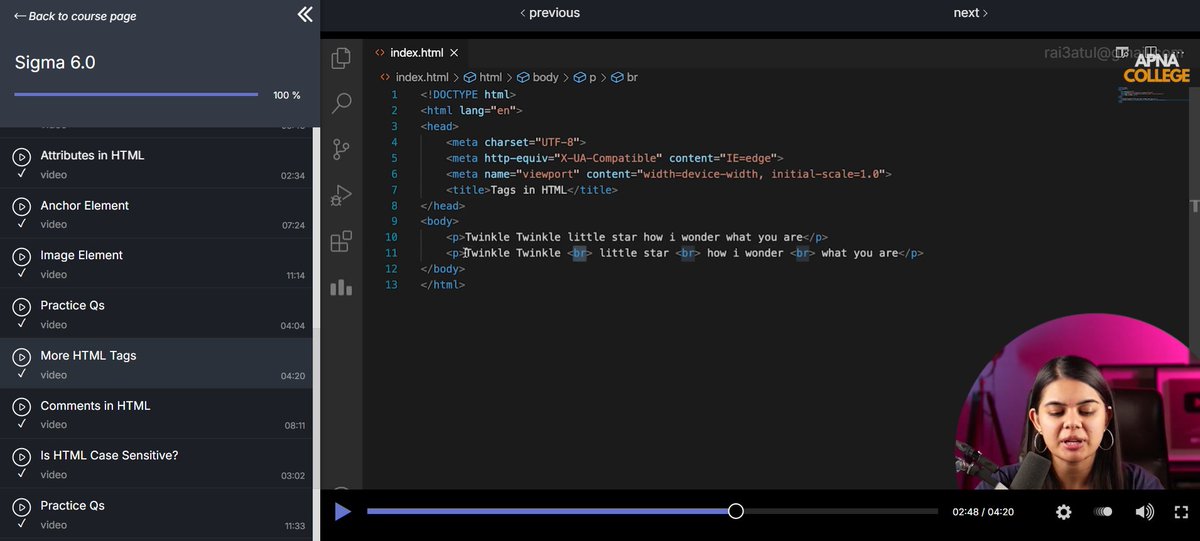This screenshot has height=541, width=1200.
Task: Open body breadcrumb dropdown
Action: tap(537, 77)
